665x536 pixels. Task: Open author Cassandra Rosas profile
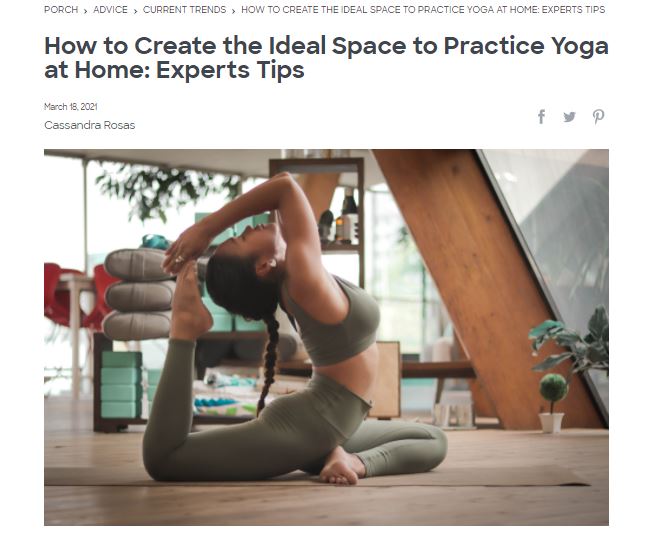(89, 125)
